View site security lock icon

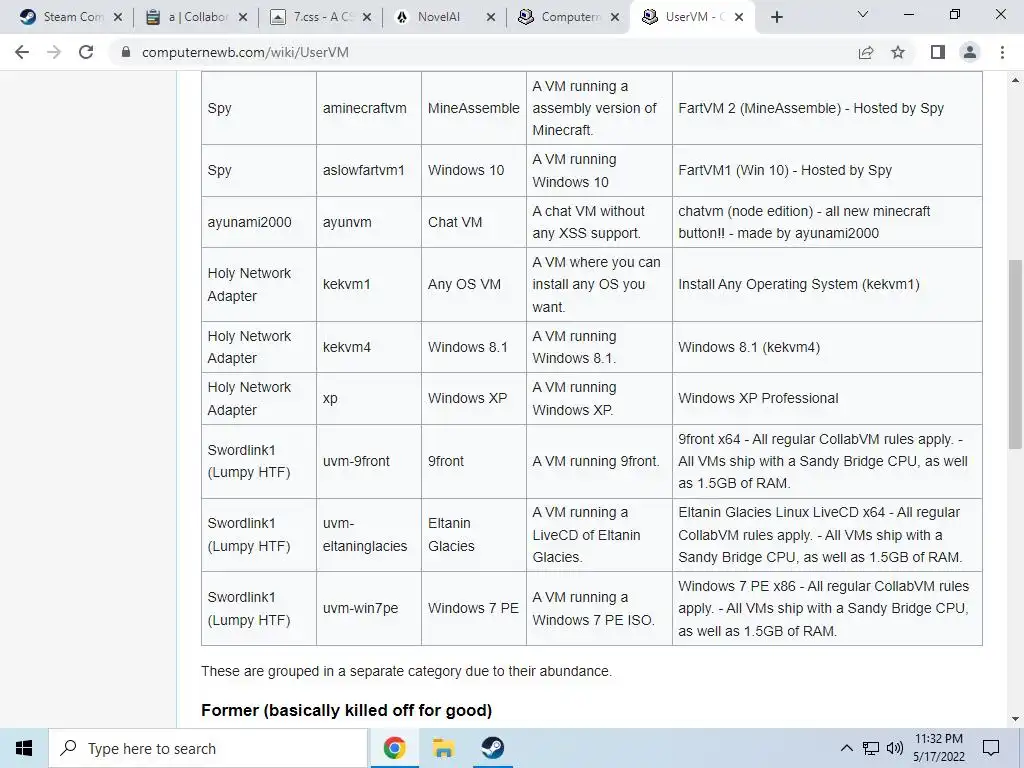tap(126, 52)
